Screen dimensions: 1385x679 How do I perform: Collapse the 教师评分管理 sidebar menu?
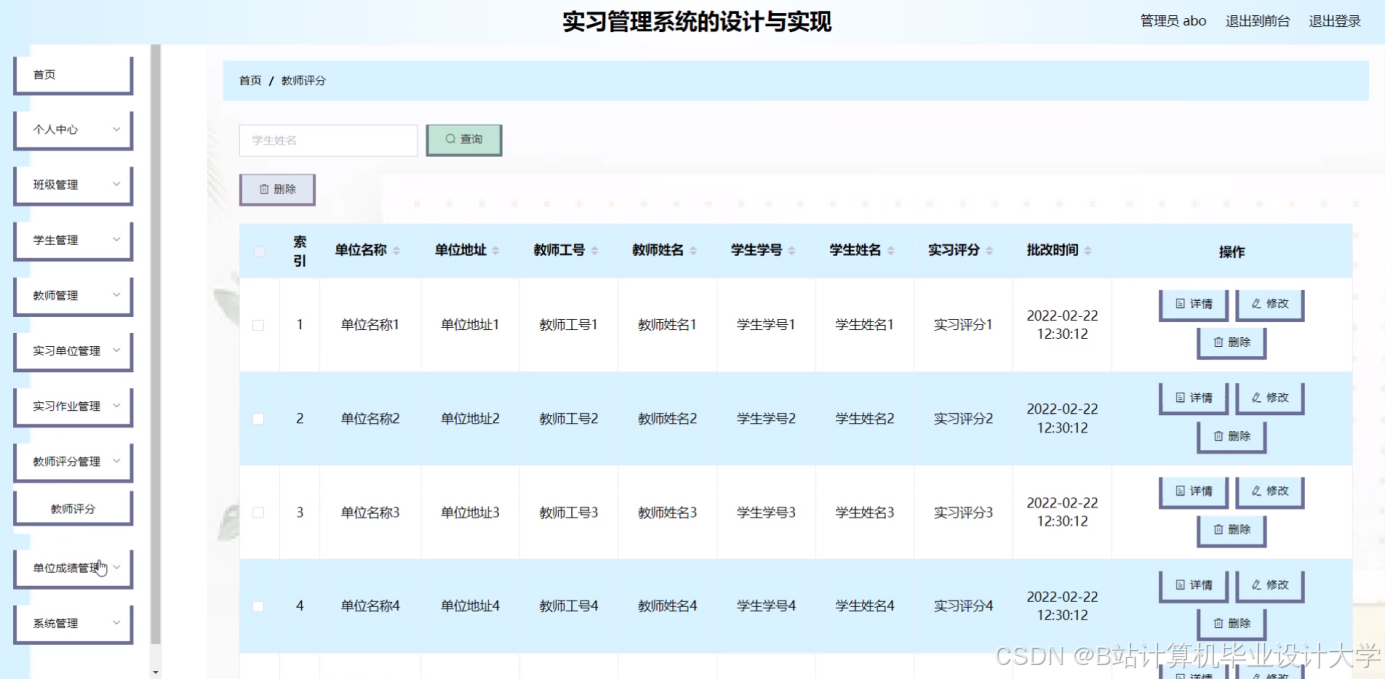click(73, 462)
